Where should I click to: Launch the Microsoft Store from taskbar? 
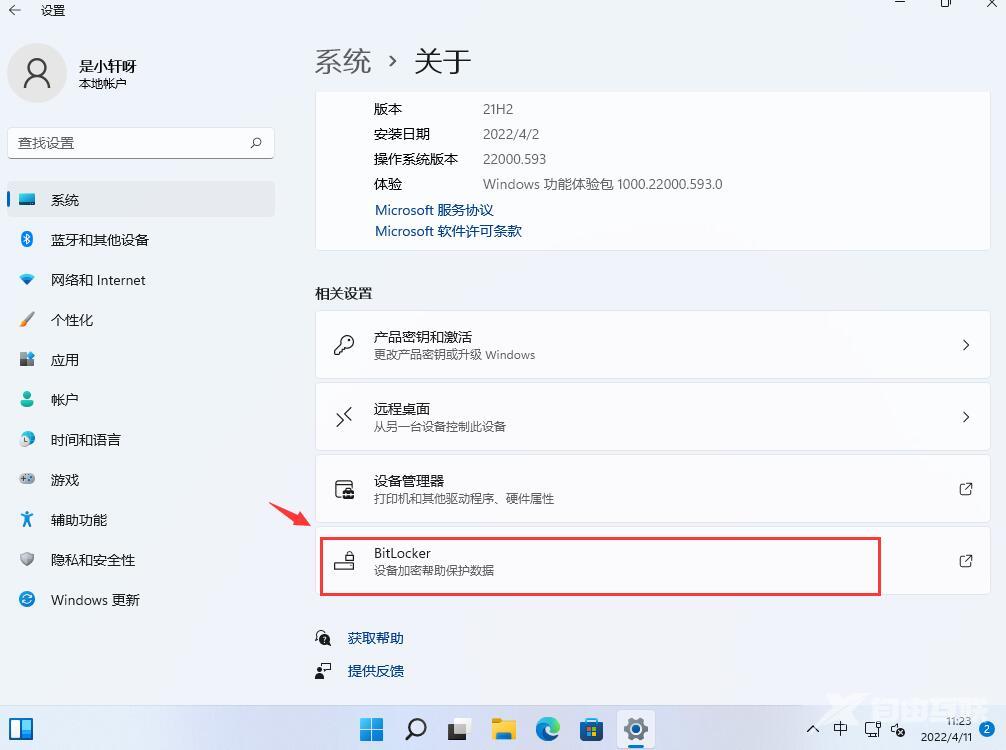click(592, 728)
